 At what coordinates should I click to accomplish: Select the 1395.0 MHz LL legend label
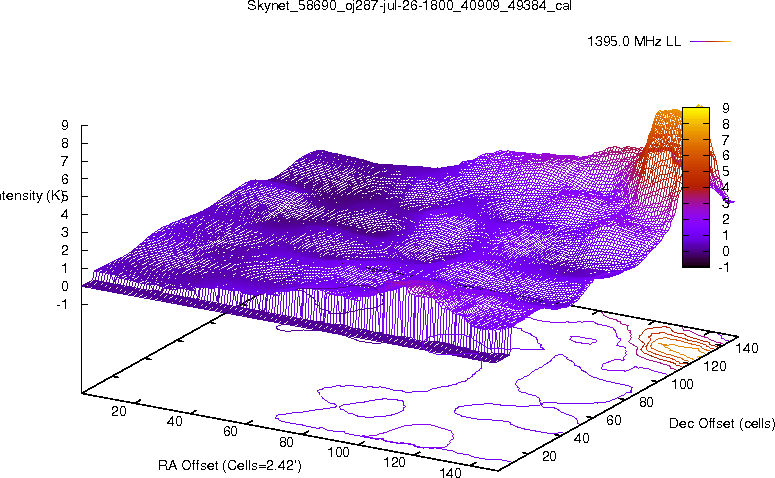coord(634,42)
